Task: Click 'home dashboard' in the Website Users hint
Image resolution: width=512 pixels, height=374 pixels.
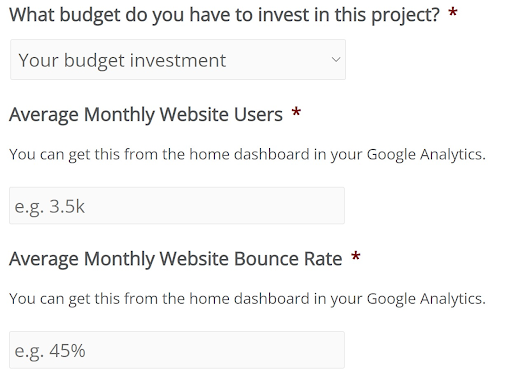Action: (249, 154)
